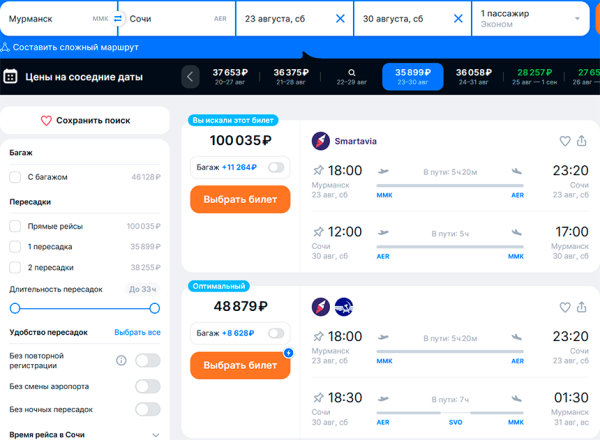The width and height of the screenshot is (600, 440).
Task: Check the Прямые рейсы filter
Action: coord(15,226)
